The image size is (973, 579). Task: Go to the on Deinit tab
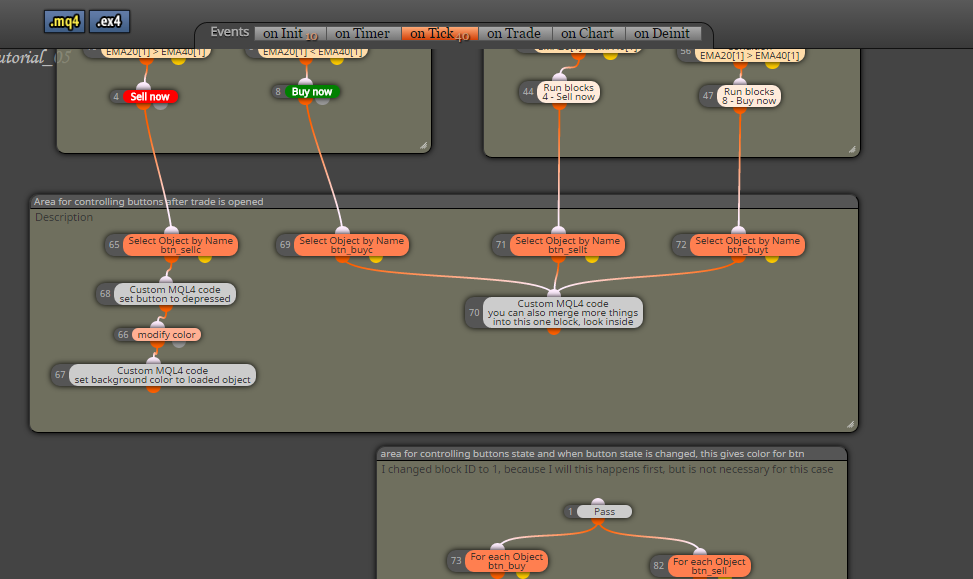[x=662, y=34]
